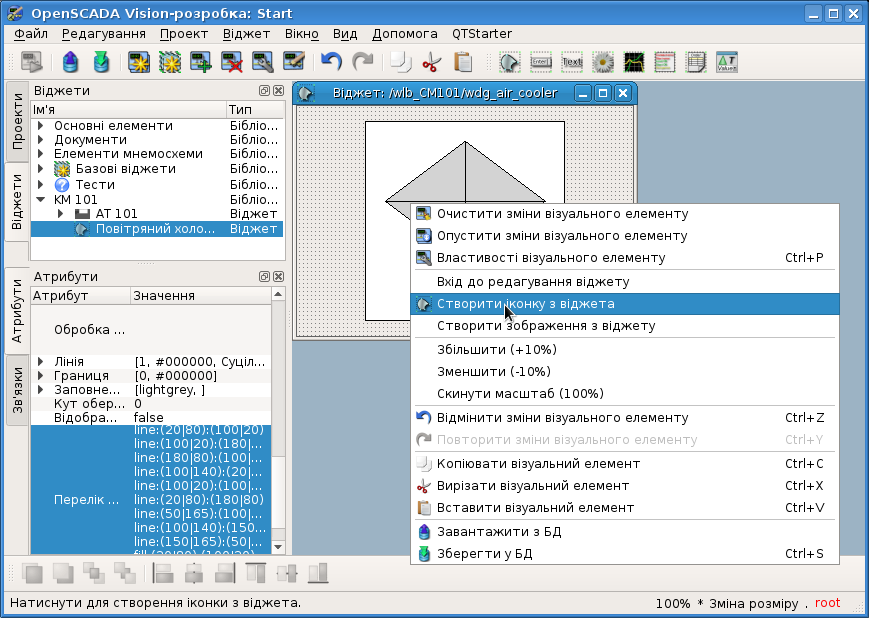Select the Text primitive widget tool
Viewport: 869px width, 618px height.
pos(572,62)
